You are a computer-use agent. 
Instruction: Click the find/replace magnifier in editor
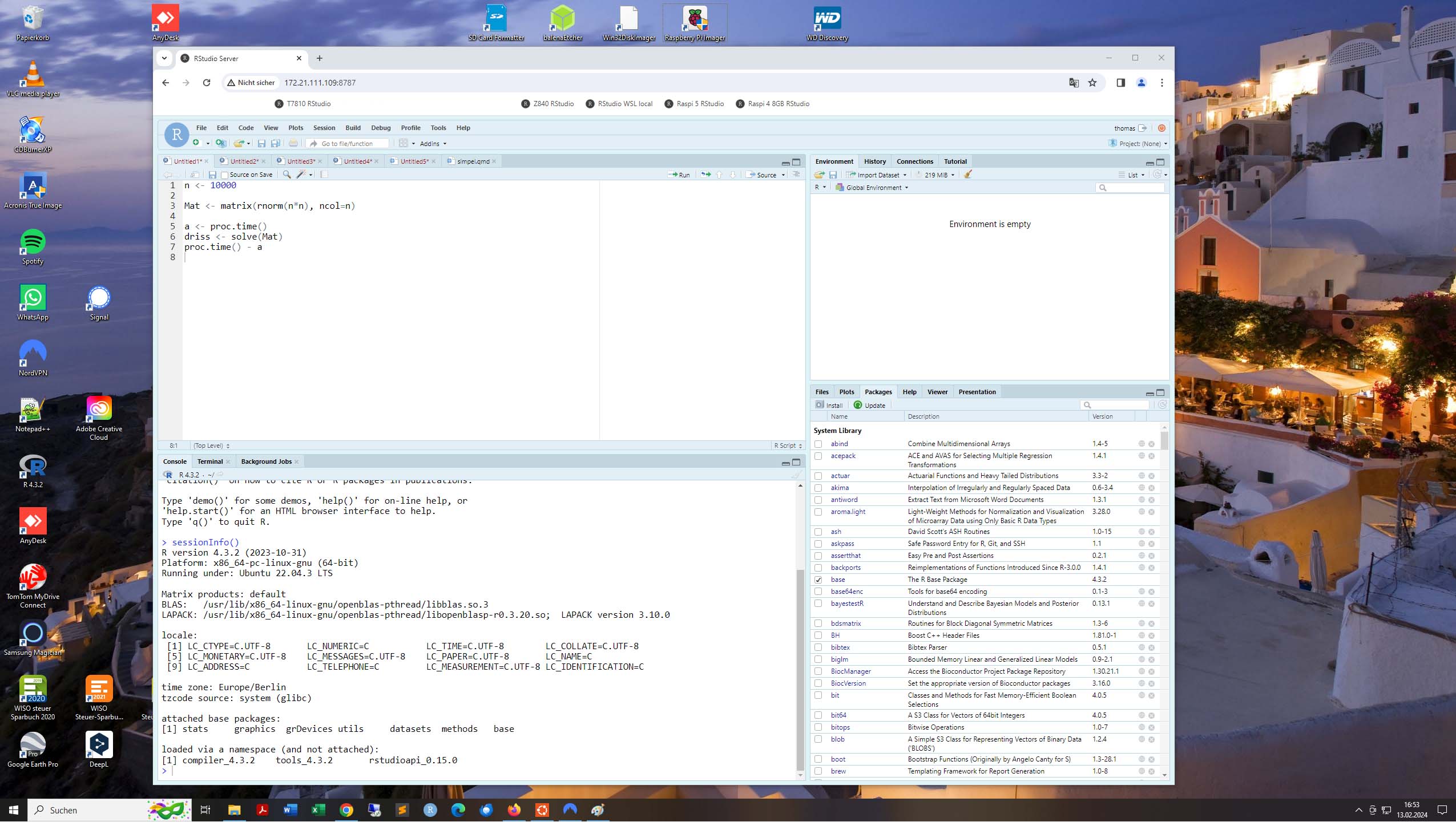click(287, 175)
